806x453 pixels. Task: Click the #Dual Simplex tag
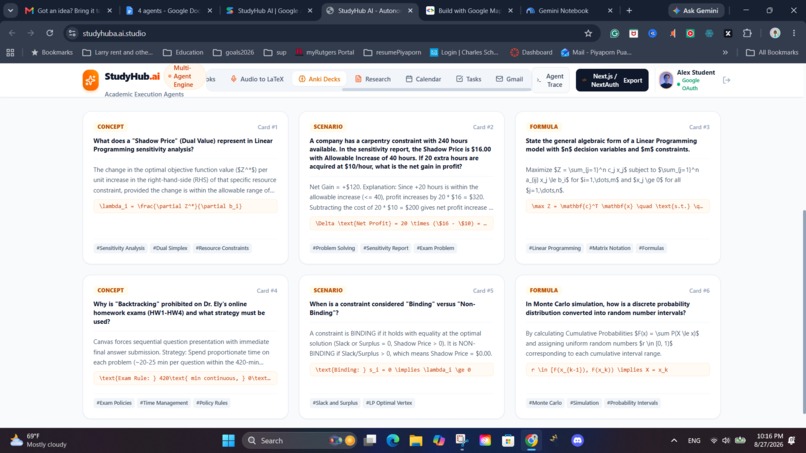pyautogui.click(x=170, y=248)
